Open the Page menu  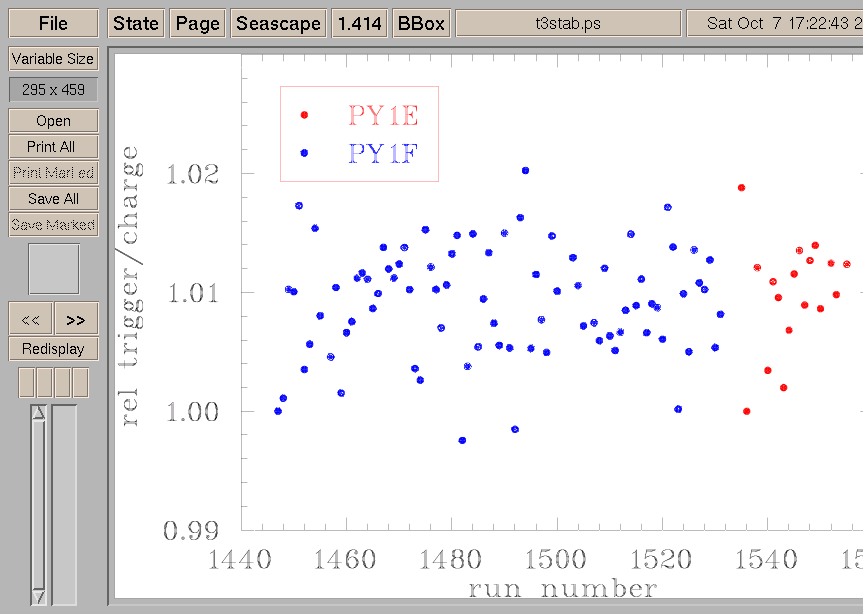click(198, 24)
